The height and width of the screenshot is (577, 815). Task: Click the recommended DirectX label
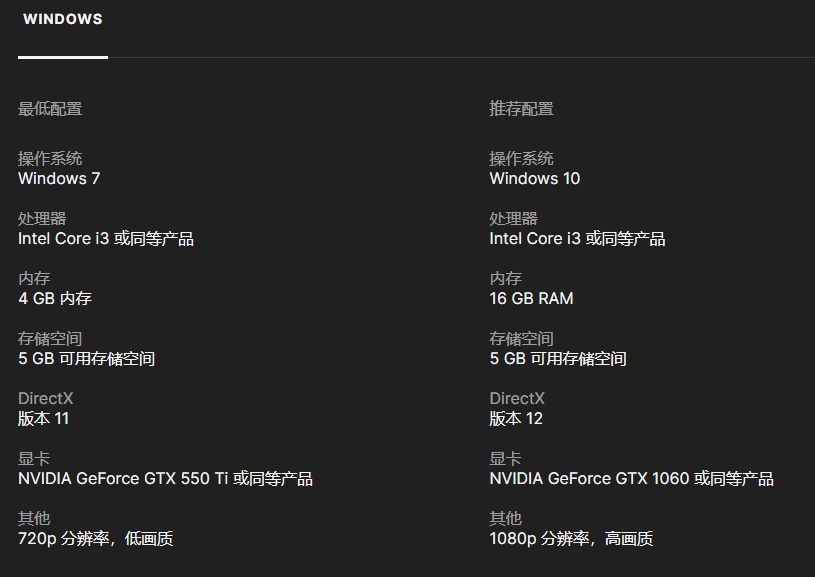click(517, 399)
